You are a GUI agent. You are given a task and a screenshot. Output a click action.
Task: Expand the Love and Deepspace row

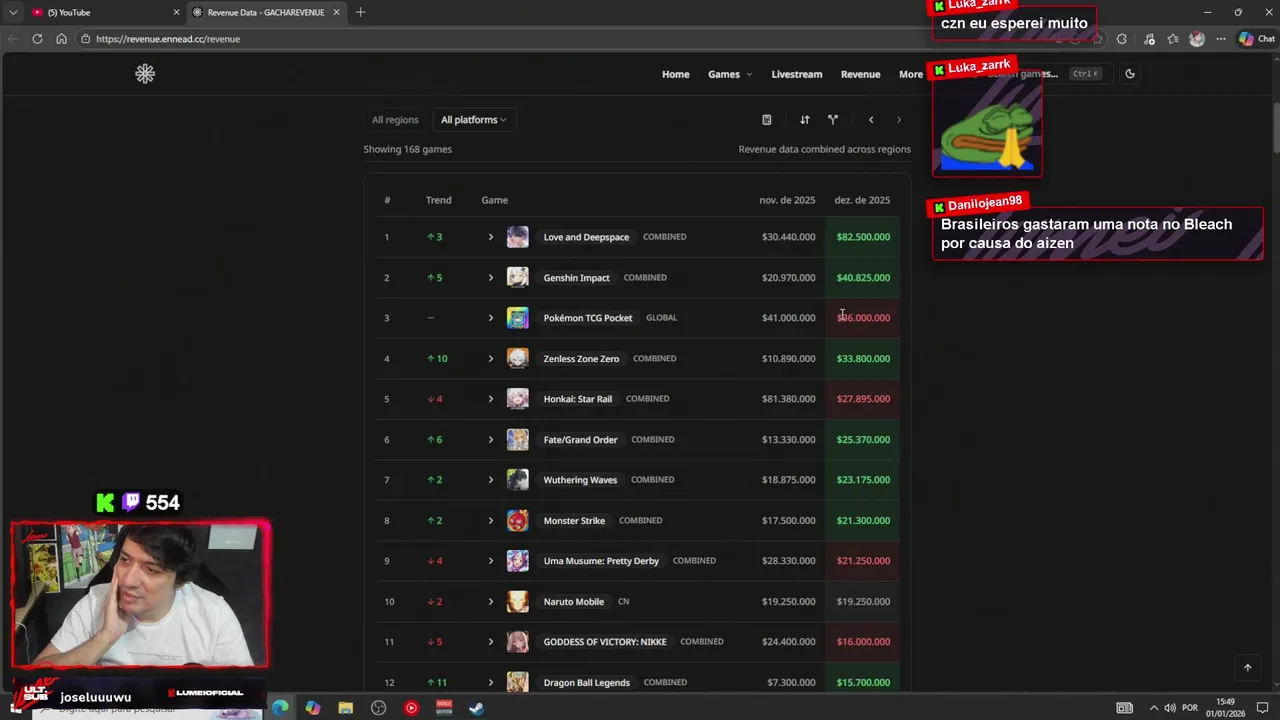pos(491,237)
